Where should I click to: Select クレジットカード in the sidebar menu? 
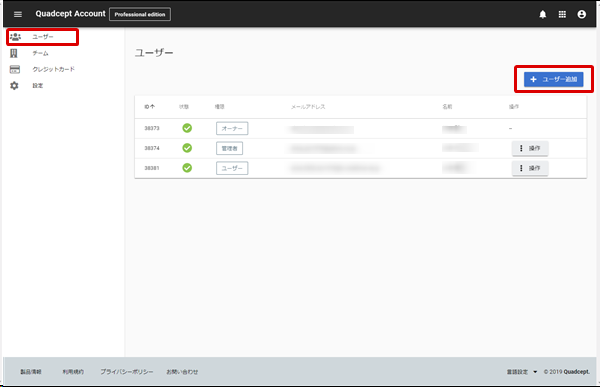54,69
